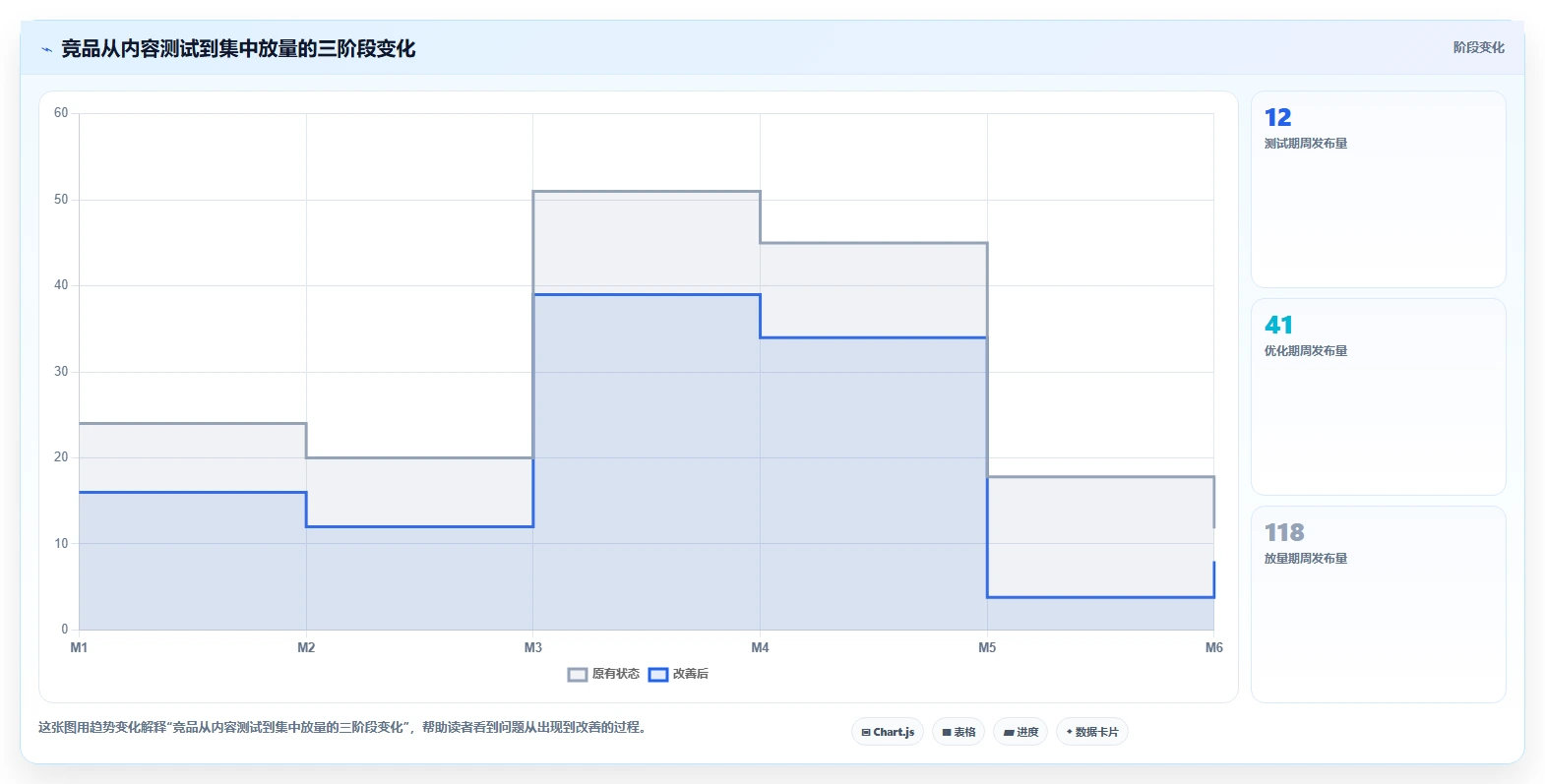Image resolution: width=1545 pixels, height=784 pixels.
Task: Click the table icon in 表格 tag
Action: [947, 733]
